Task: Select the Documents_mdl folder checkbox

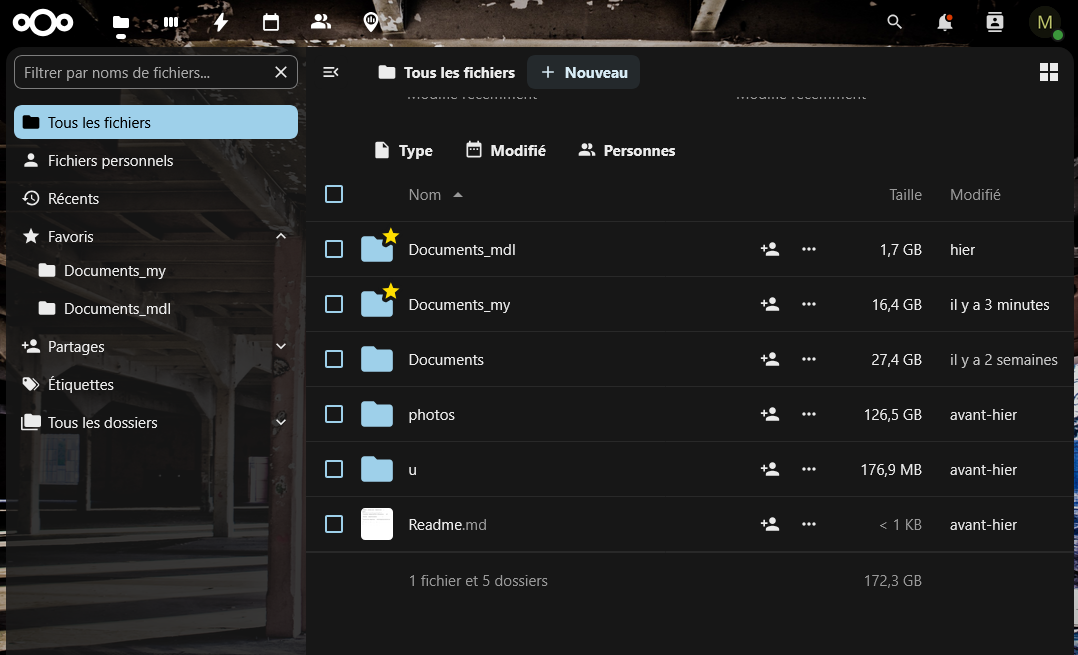Action: coord(334,249)
